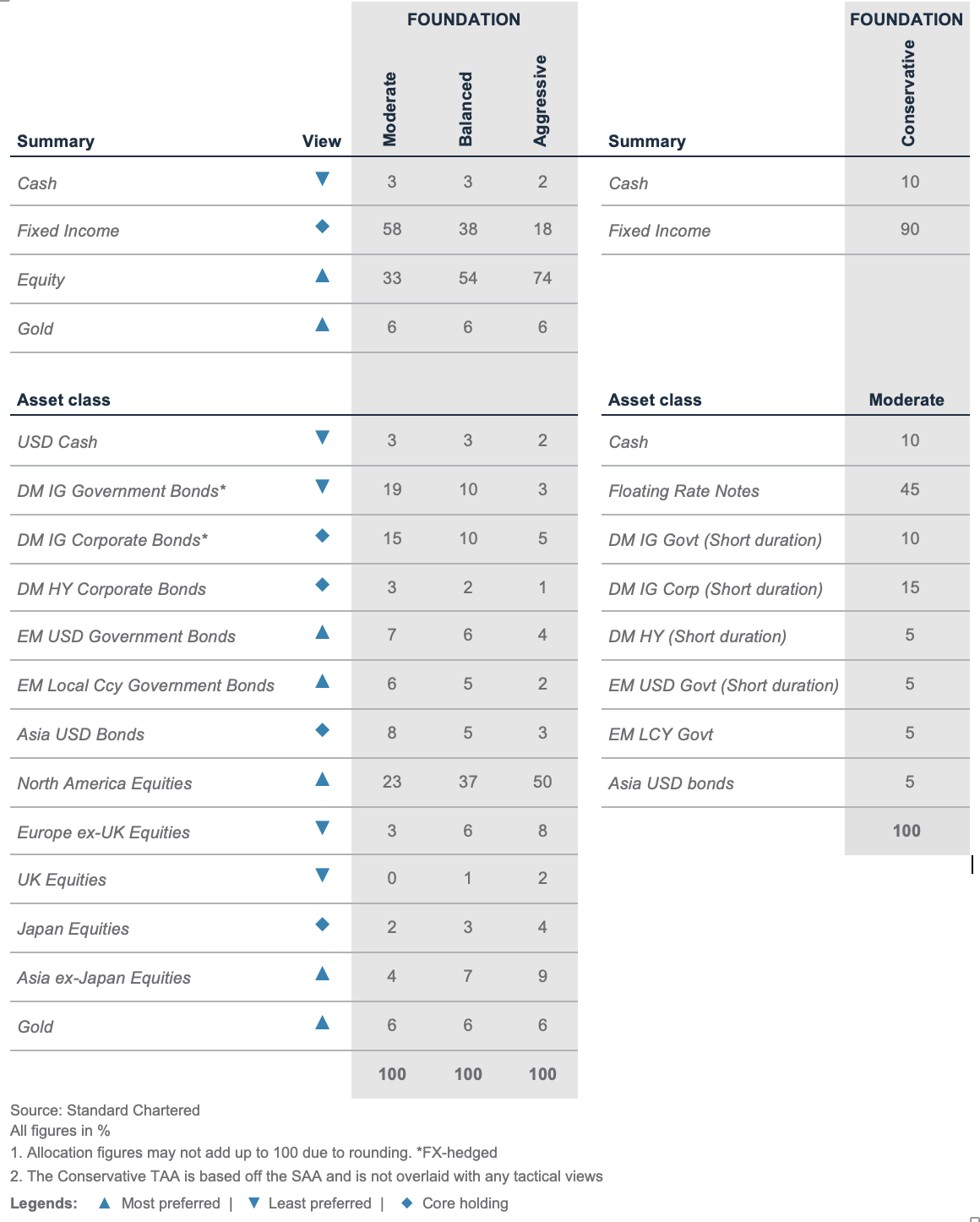Image resolution: width=980 pixels, height=1222 pixels.
Task: Click the up triangle beside North America Equities
Action: pyautogui.click(x=322, y=779)
